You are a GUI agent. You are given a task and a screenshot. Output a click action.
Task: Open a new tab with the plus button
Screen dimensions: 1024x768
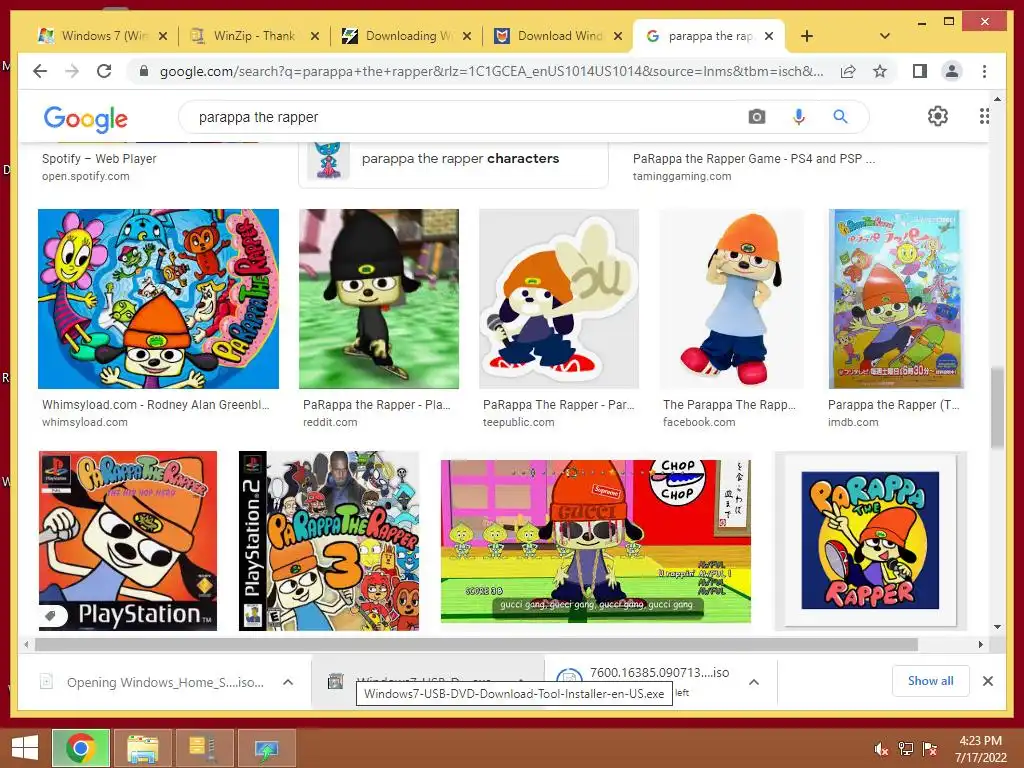807,36
